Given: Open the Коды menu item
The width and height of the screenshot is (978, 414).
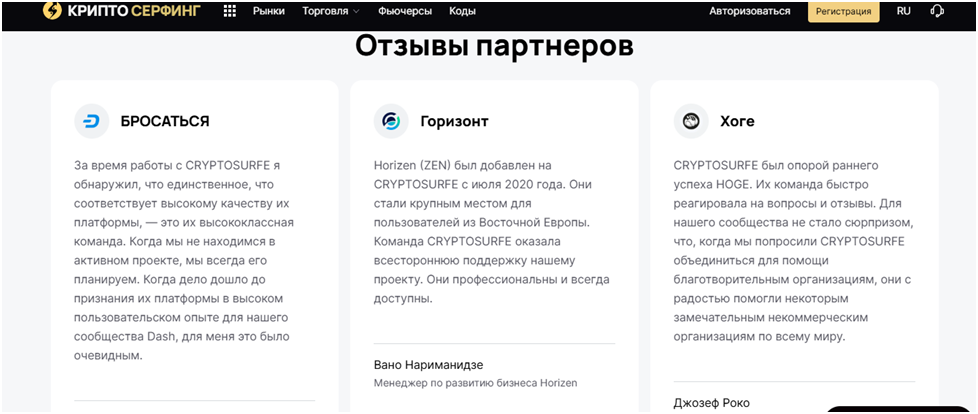Looking at the screenshot, I should 462,11.
